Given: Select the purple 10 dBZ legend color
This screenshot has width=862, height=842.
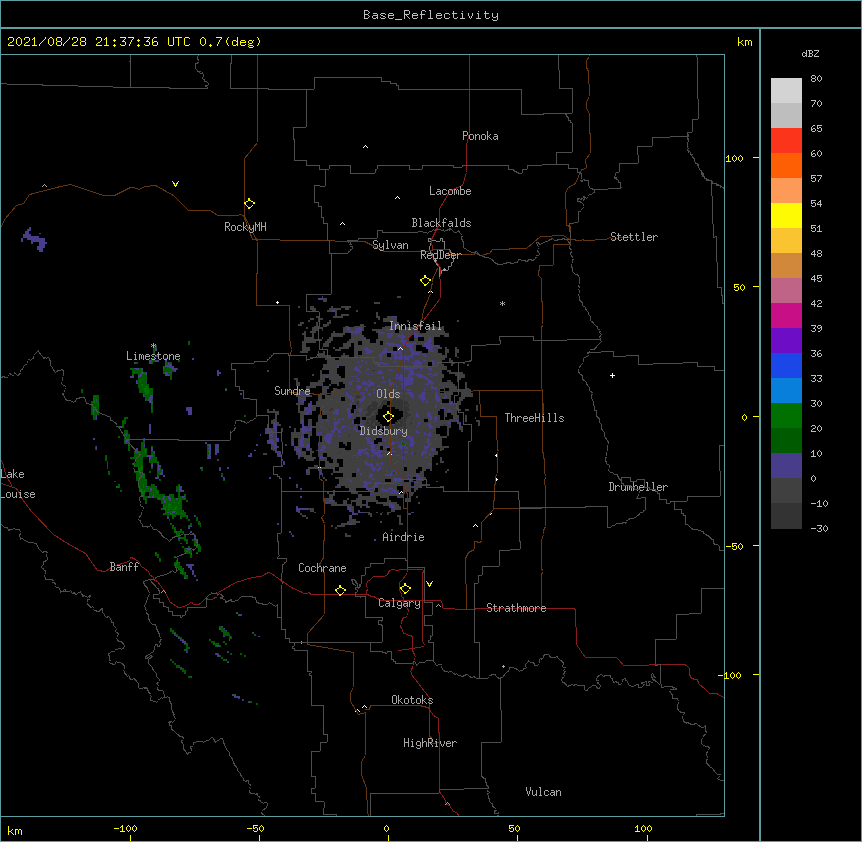Looking at the screenshot, I should tap(786, 466).
